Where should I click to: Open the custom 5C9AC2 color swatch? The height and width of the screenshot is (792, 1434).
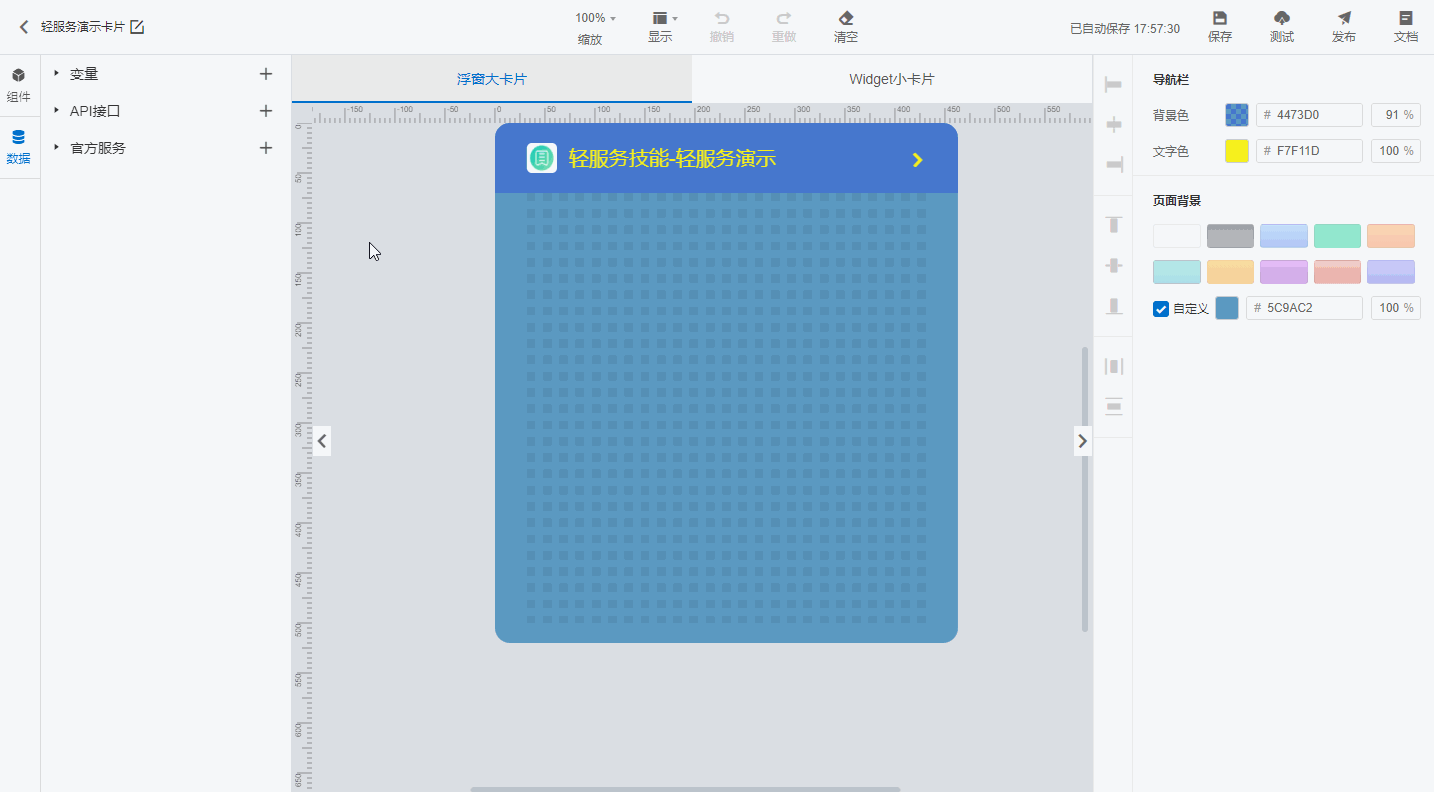pyautogui.click(x=1227, y=308)
